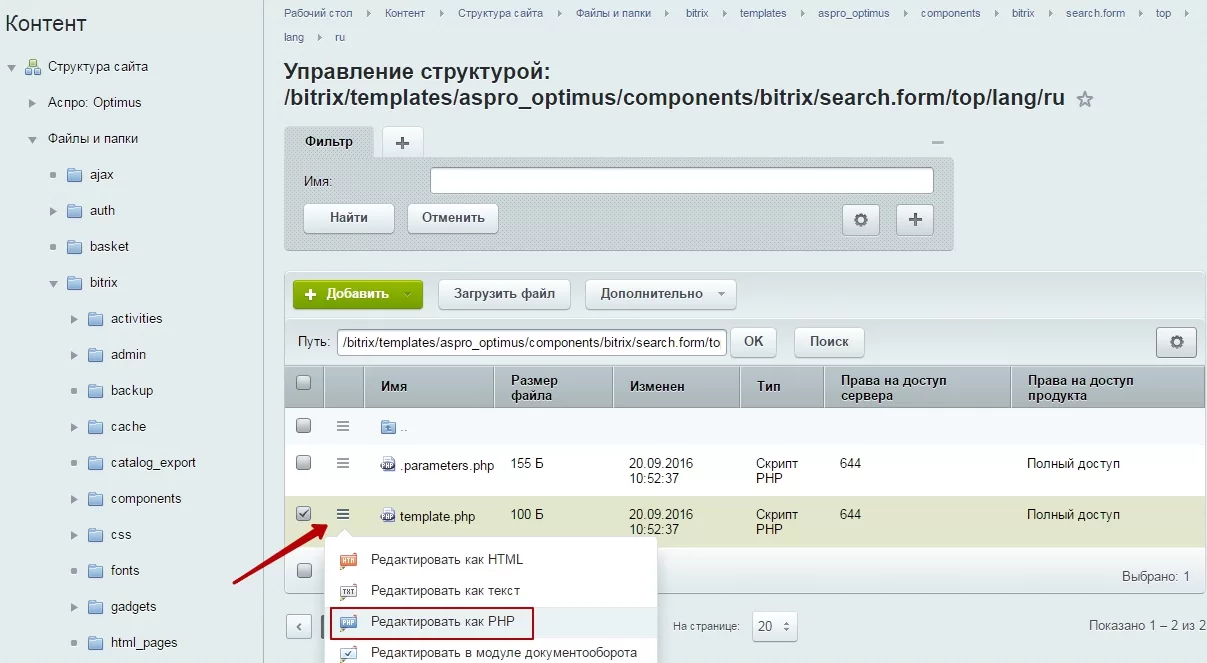Sort by the Размер файла column header
Screen dimensions: 1207x663
click(554, 386)
